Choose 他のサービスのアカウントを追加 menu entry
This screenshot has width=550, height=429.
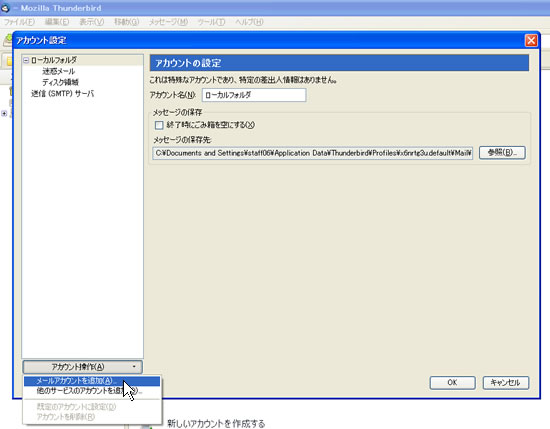(x=92, y=390)
